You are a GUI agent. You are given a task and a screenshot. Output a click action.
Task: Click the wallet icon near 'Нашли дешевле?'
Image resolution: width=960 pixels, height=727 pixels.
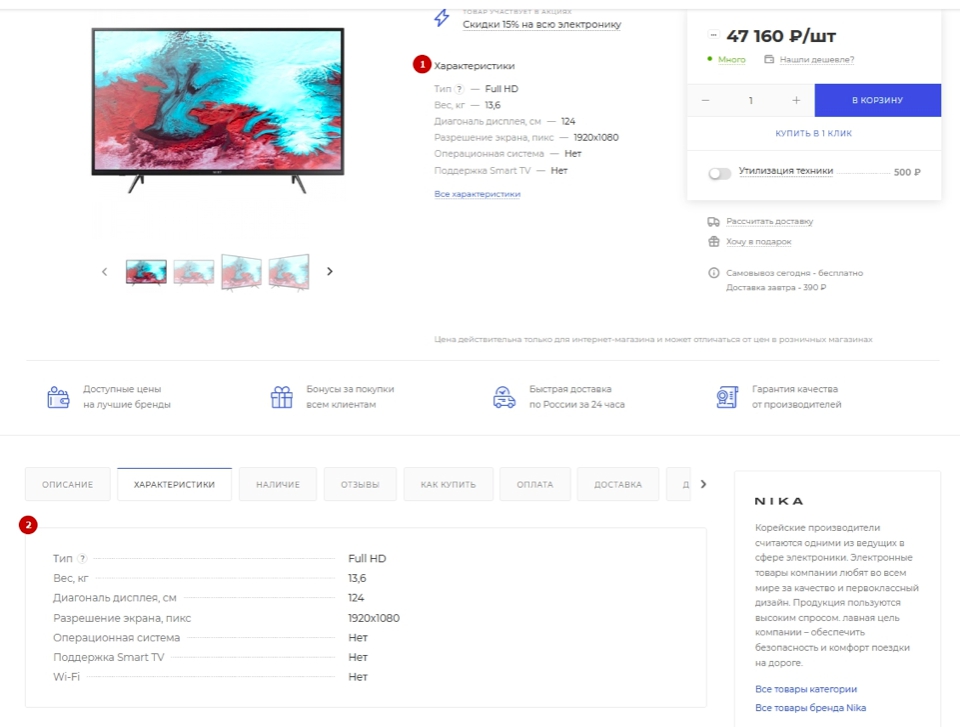[769, 59]
